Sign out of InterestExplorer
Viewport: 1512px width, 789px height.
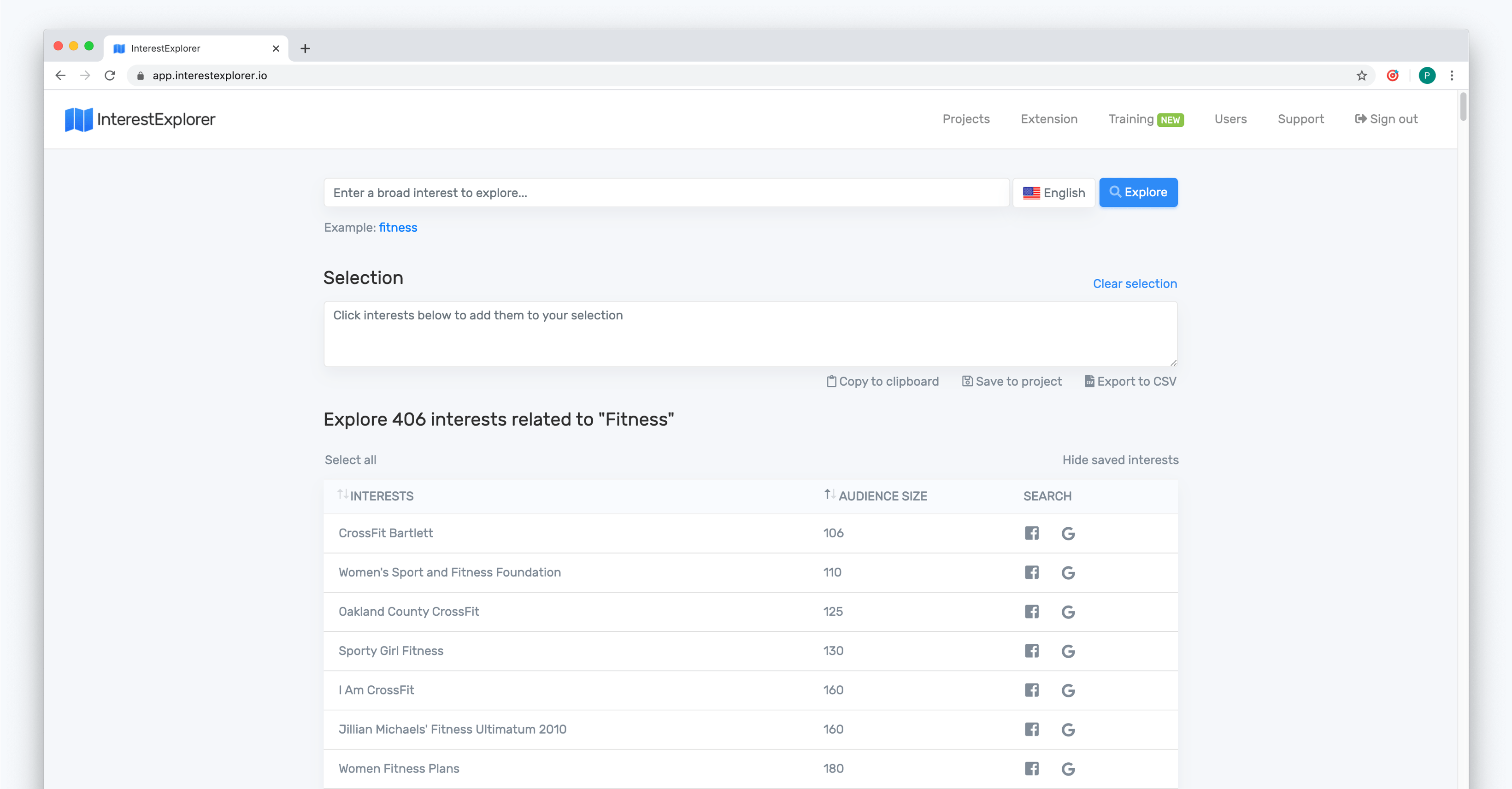[1386, 119]
